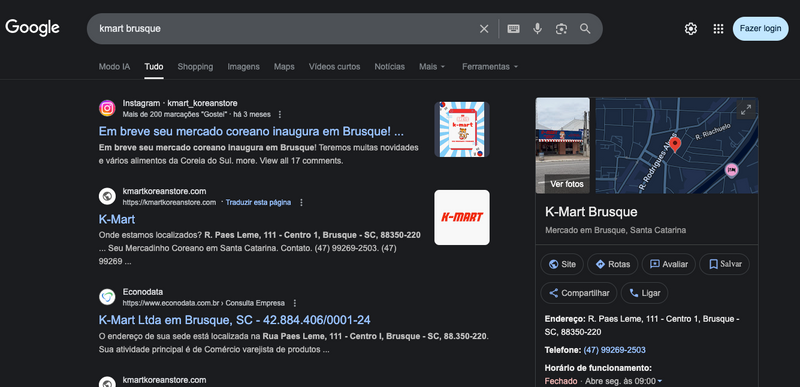Click the Instagram kmart_koreanstore source label
The image size is (800, 387).
tap(180, 104)
